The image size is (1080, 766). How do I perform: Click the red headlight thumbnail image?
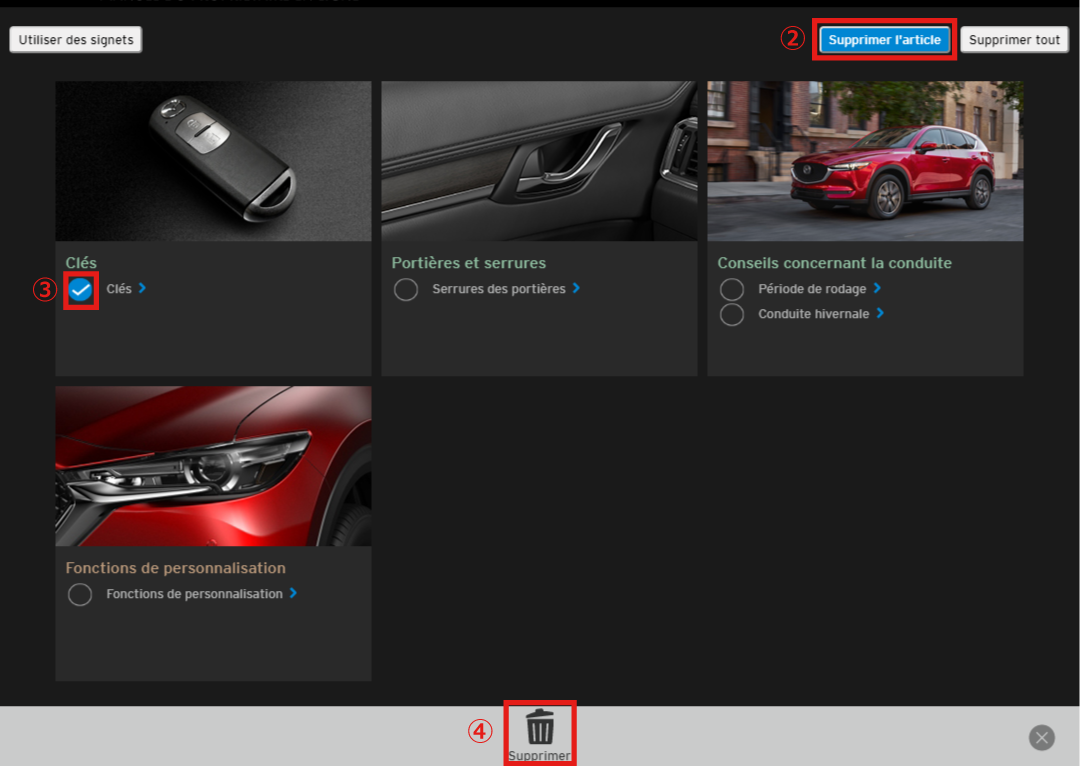coord(213,466)
